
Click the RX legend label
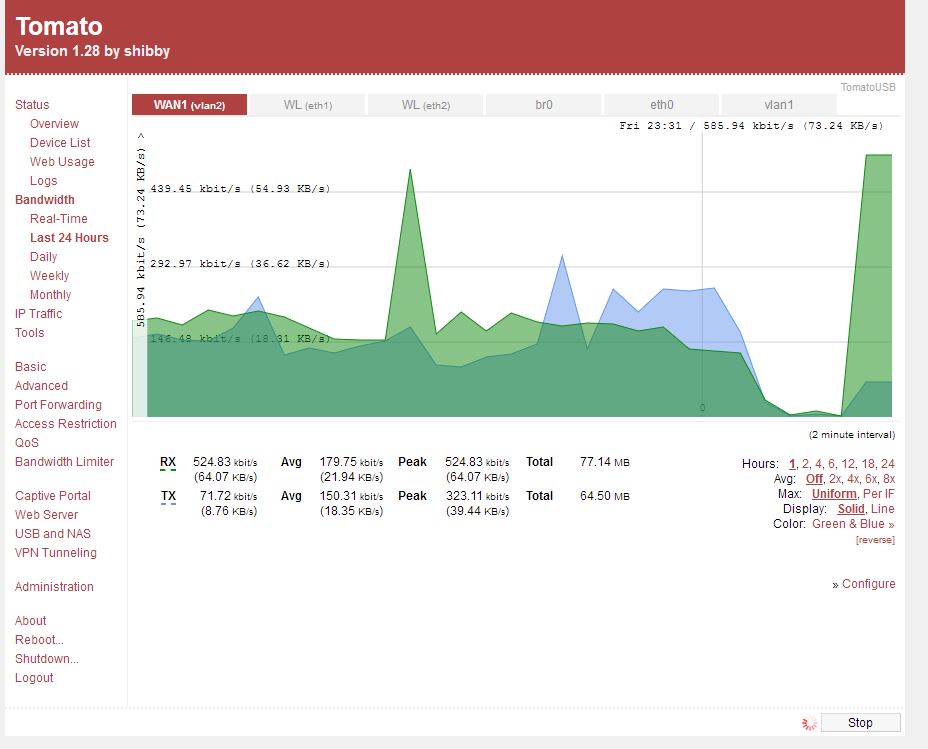point(168,462)
